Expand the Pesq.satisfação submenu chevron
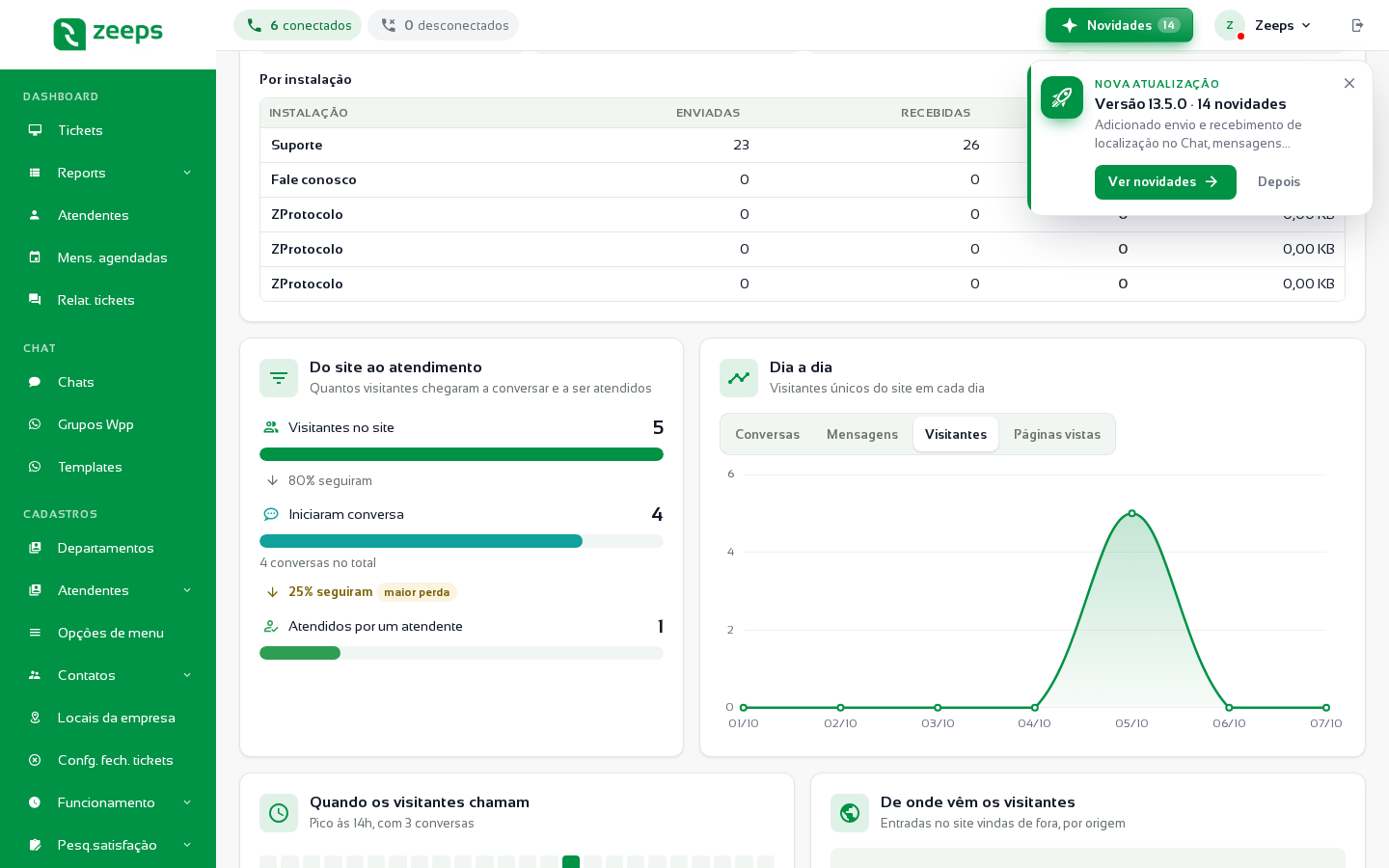 187,845
